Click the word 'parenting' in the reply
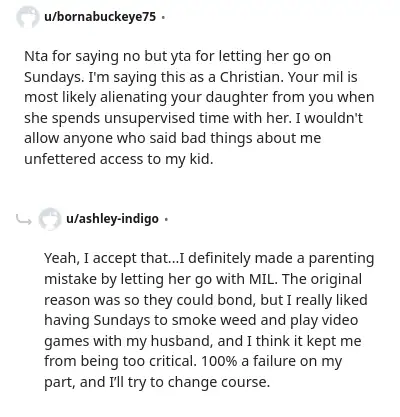 [x=341, y=259]
